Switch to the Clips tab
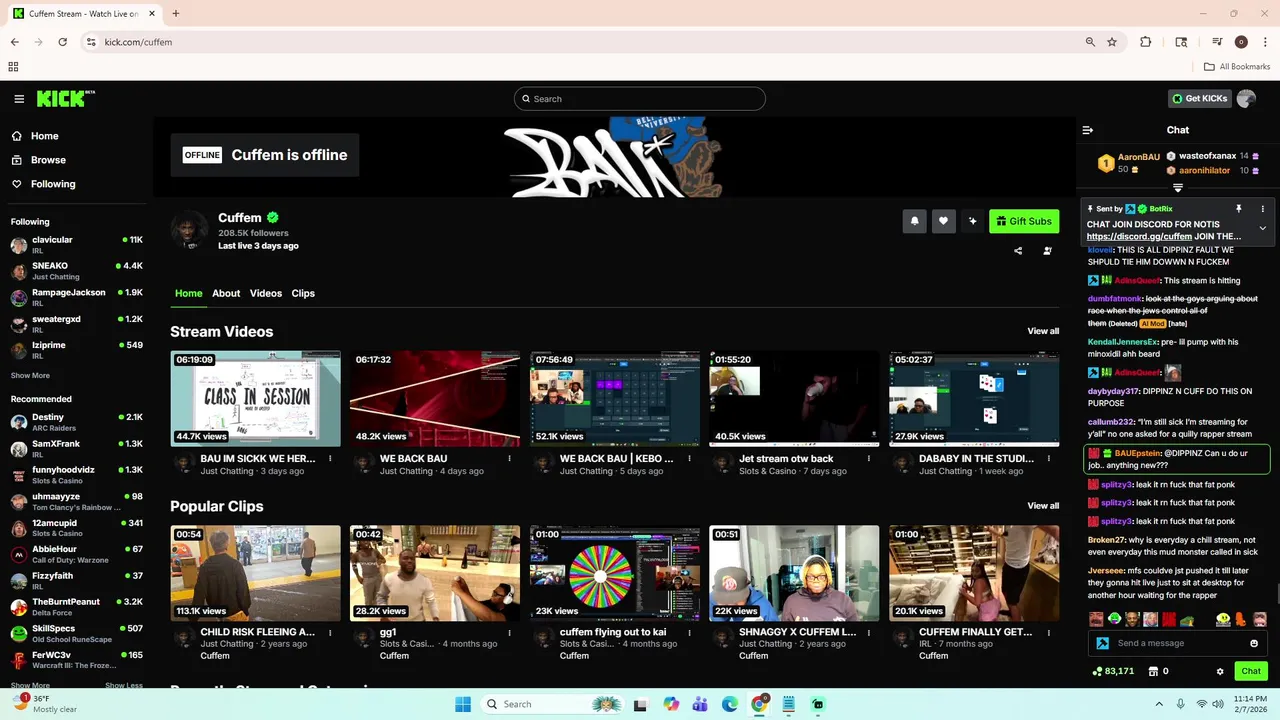The image size is (1280, 720). 303,293
